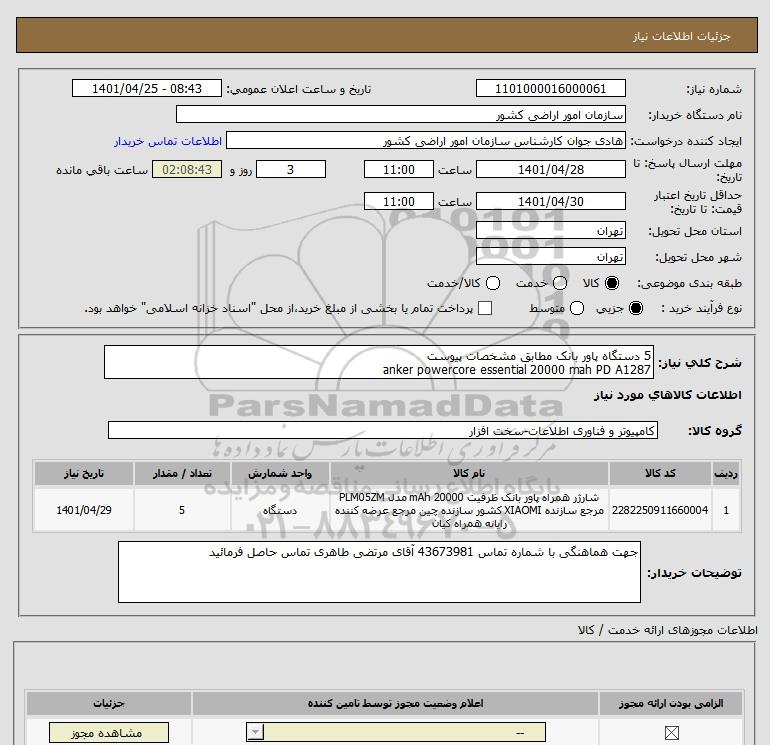Screen dimensions: 770x745
Task: Click the شرح کلی نیاز description box
Action: 379,362
